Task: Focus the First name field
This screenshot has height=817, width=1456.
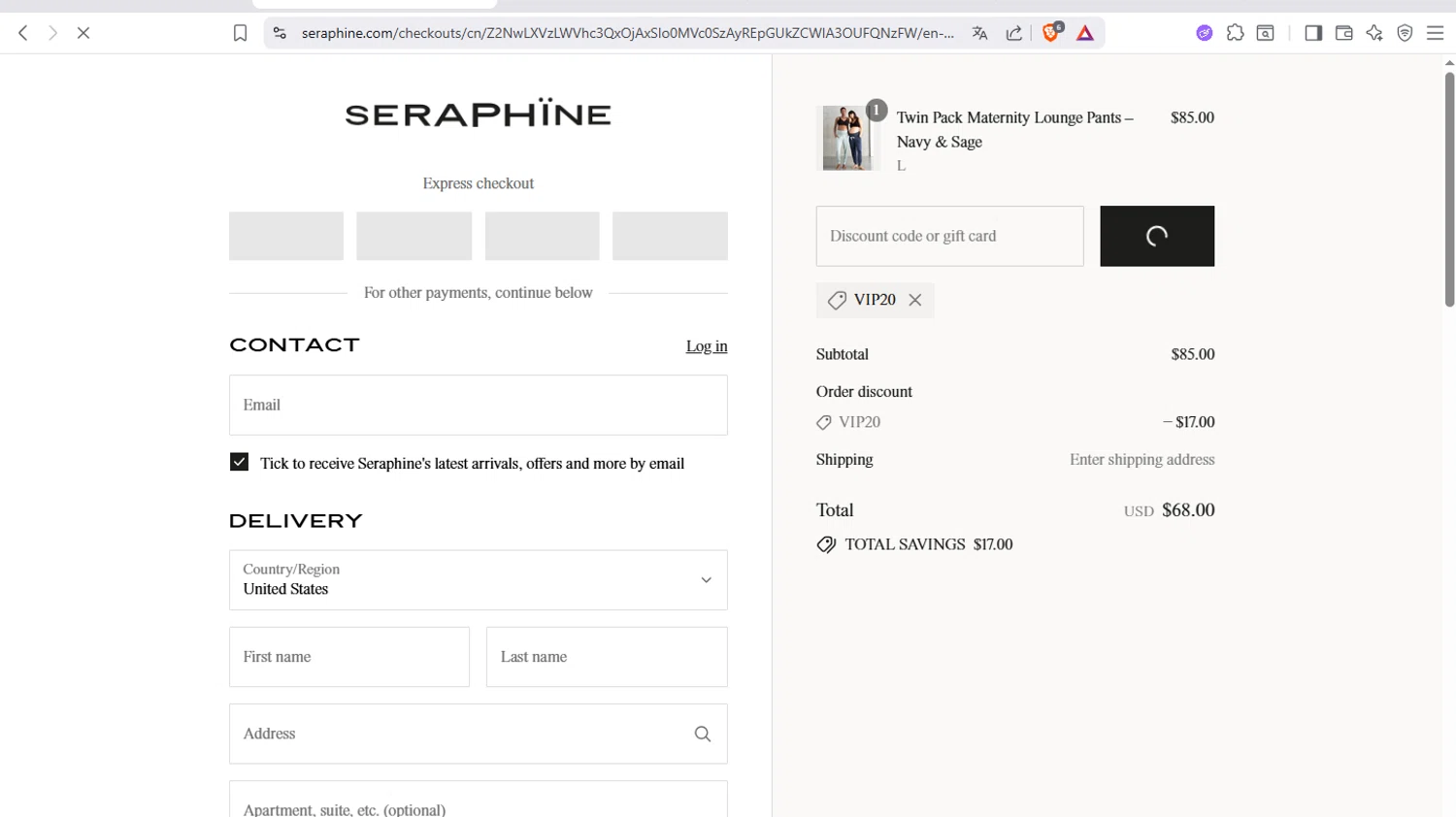Action: (x=349, y=657)
